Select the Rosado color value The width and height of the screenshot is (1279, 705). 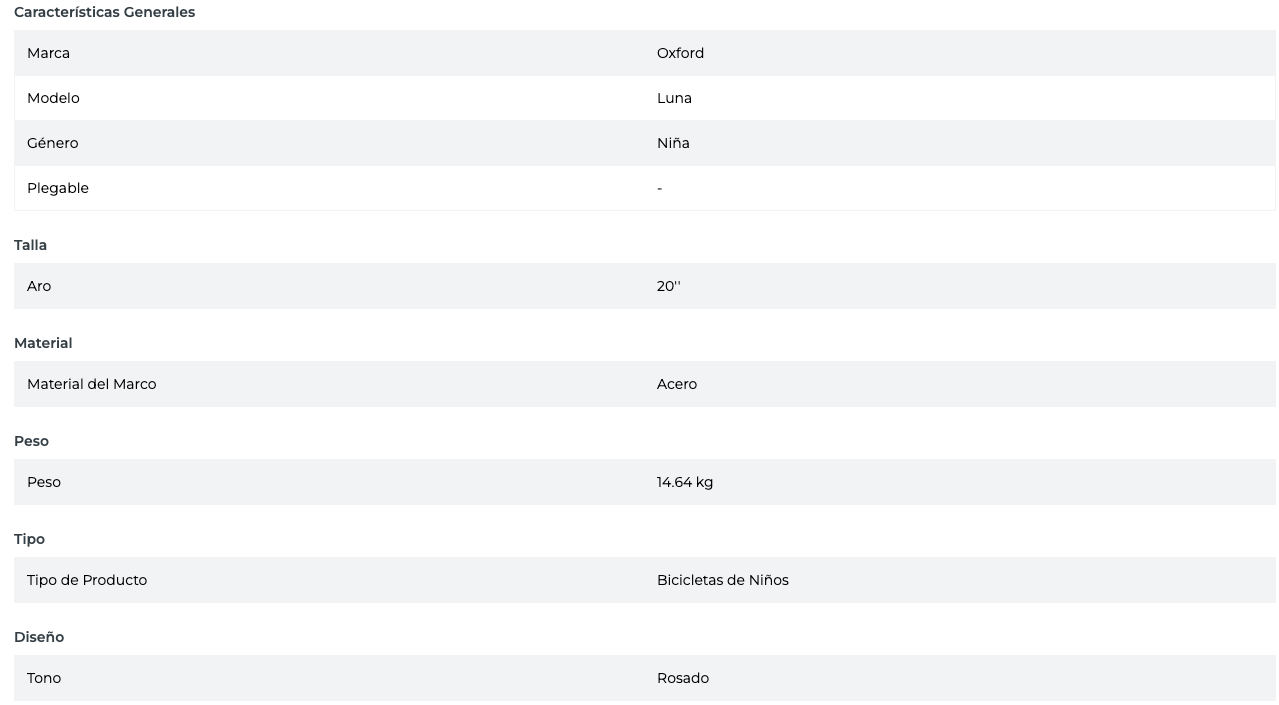point(683,678)
